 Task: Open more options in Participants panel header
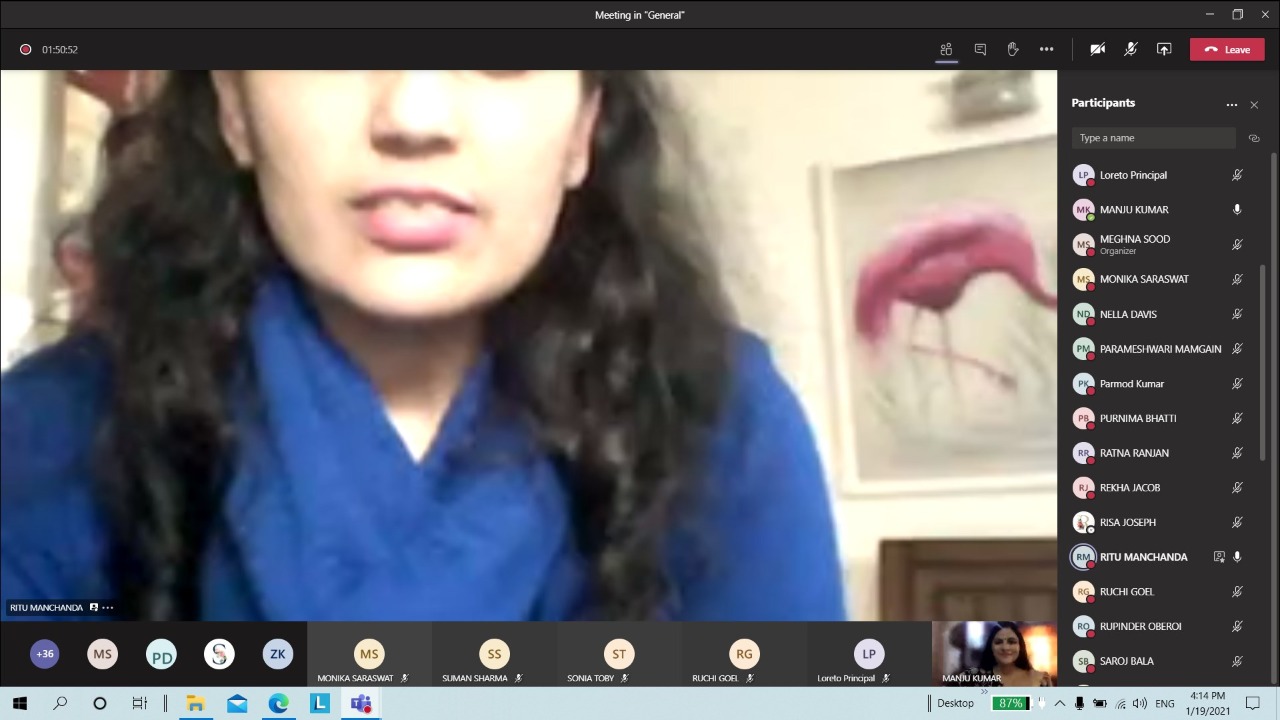coord(1231,104)
